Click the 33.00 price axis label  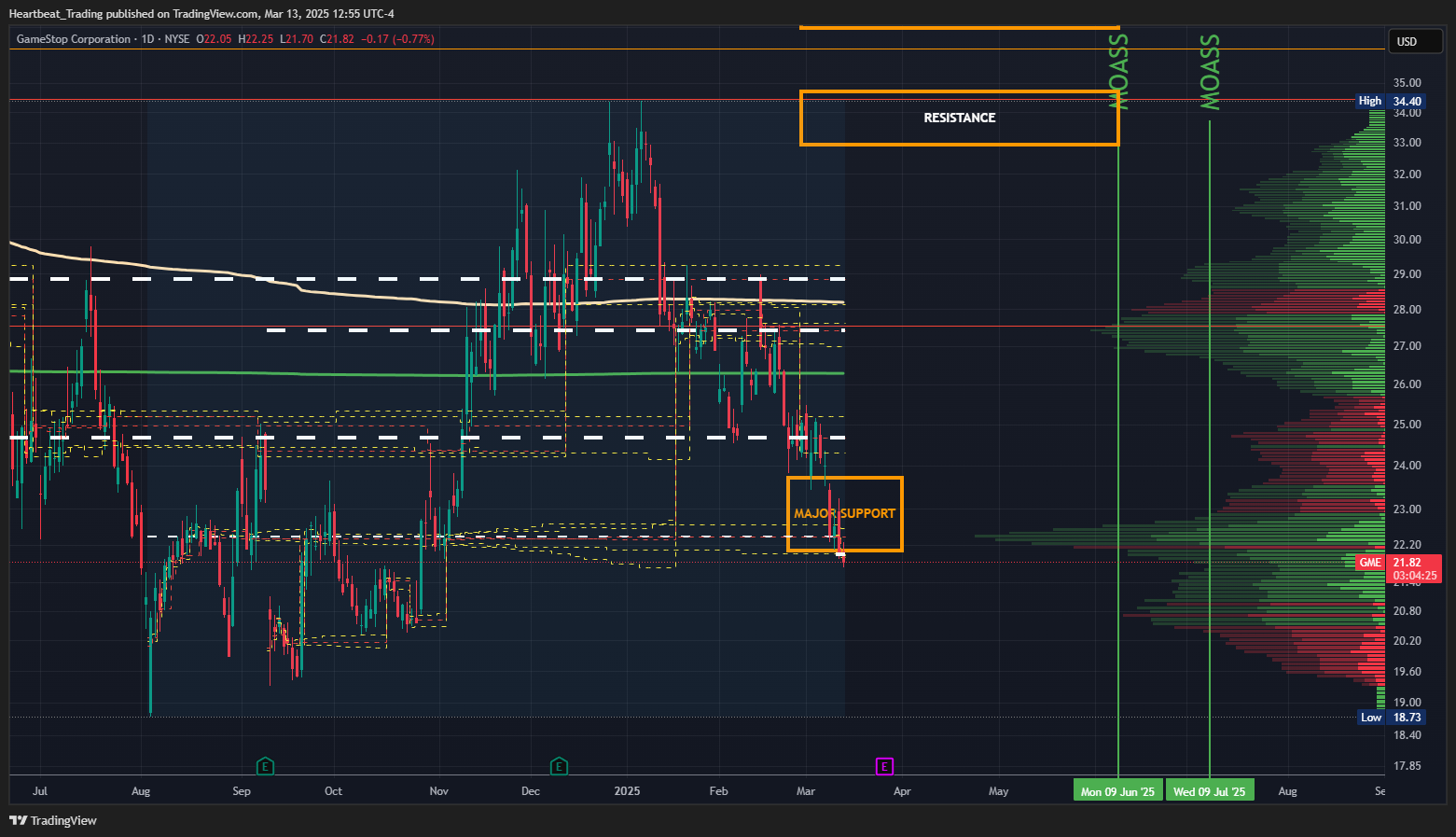(1407, 143)
